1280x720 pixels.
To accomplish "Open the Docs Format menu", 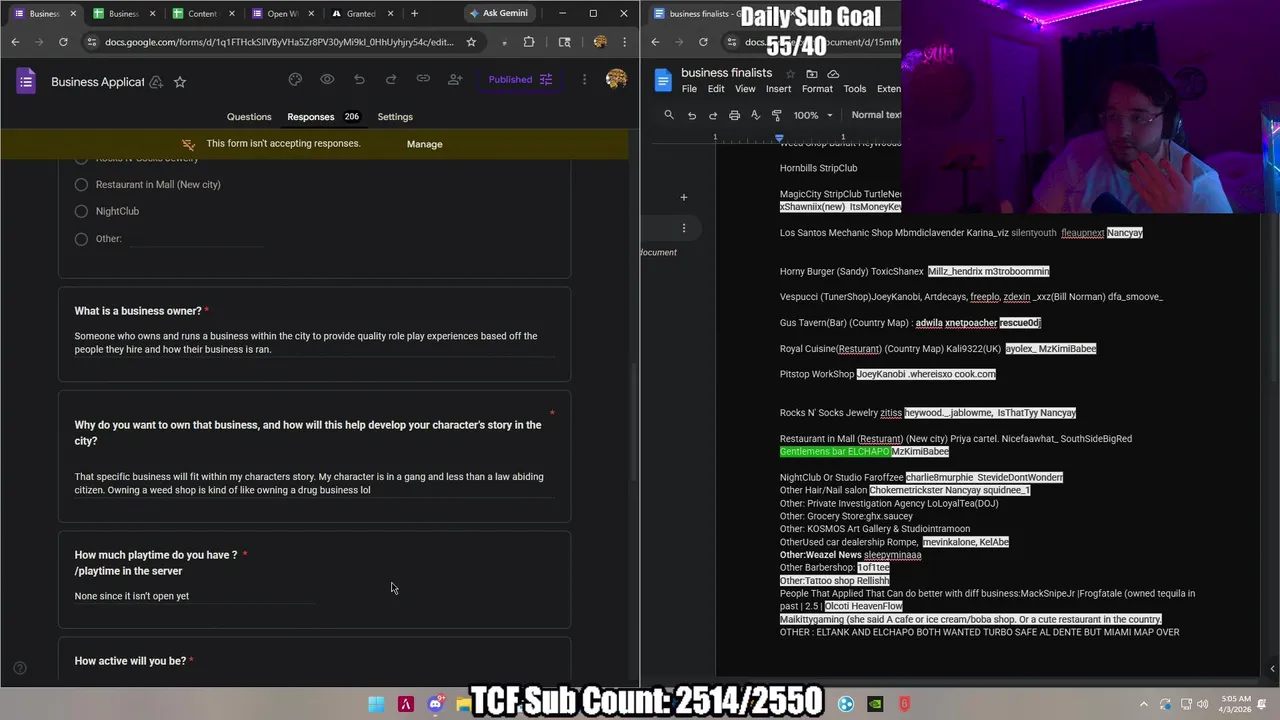I will 817,89.
